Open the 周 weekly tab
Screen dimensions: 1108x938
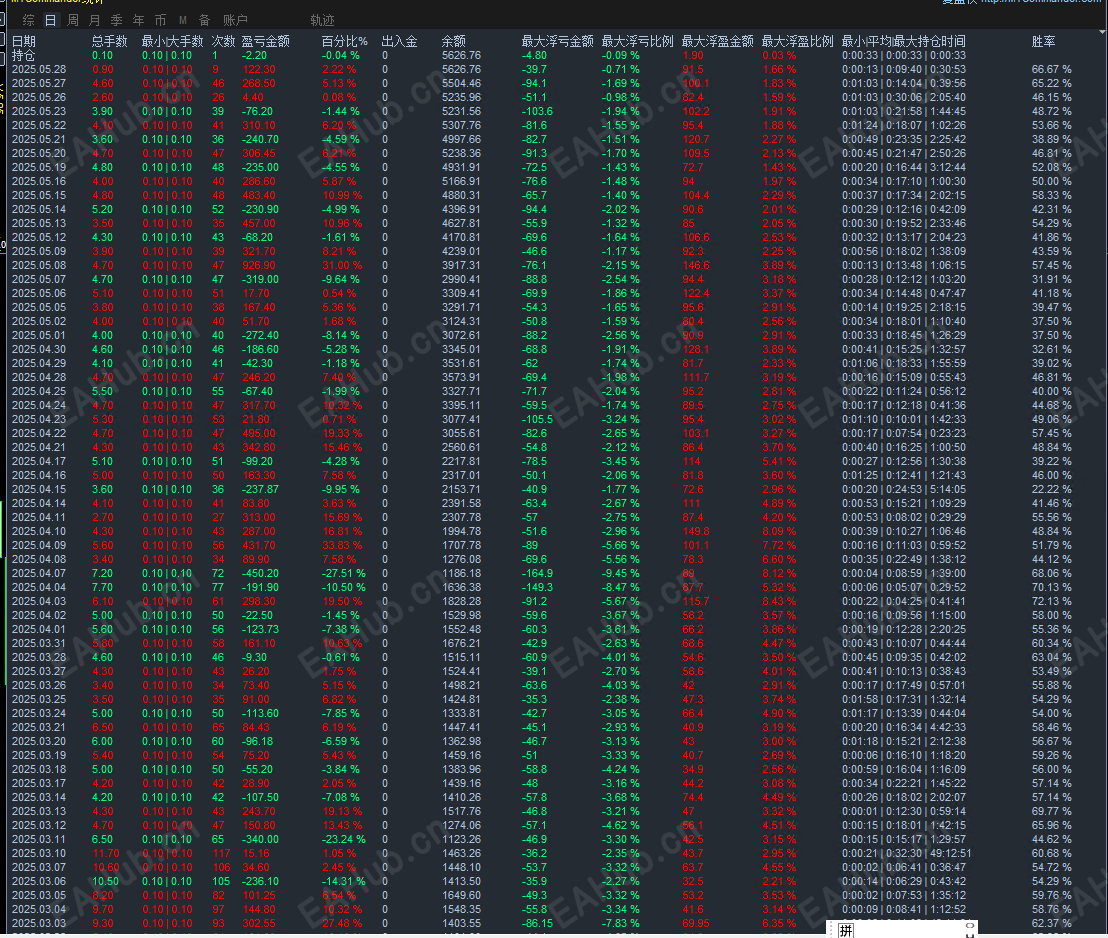click(72, 20)
